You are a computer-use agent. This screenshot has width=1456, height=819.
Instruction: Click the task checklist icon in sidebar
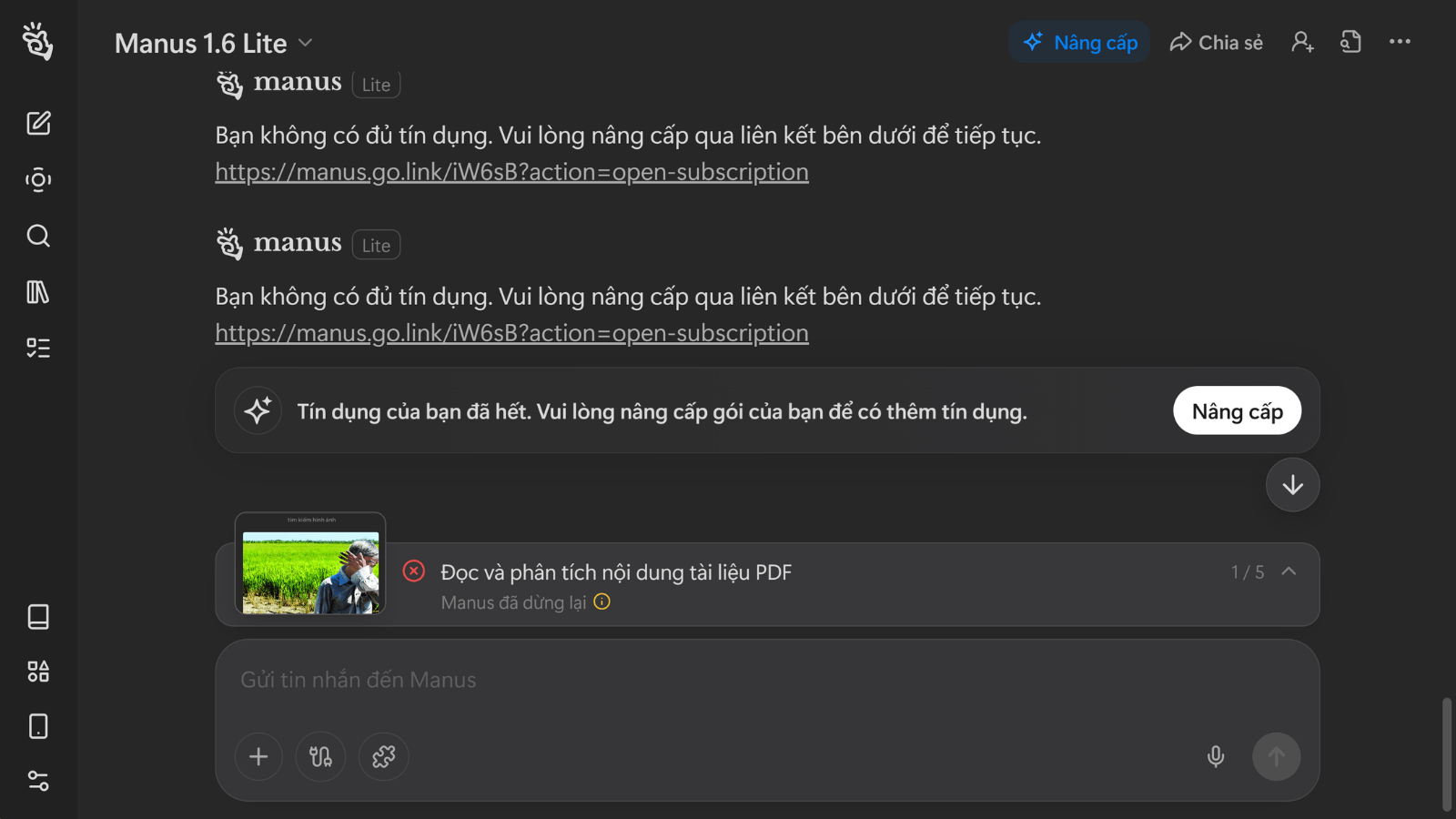point(38,348)
